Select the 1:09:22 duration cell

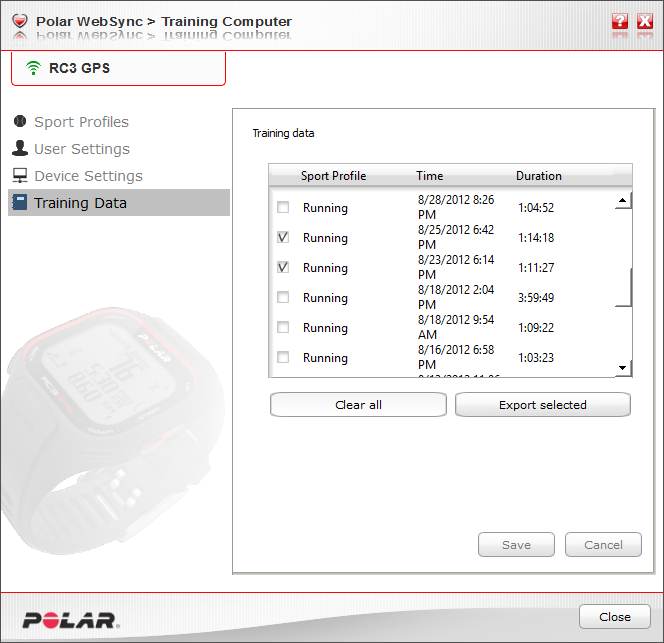point(536,328)
